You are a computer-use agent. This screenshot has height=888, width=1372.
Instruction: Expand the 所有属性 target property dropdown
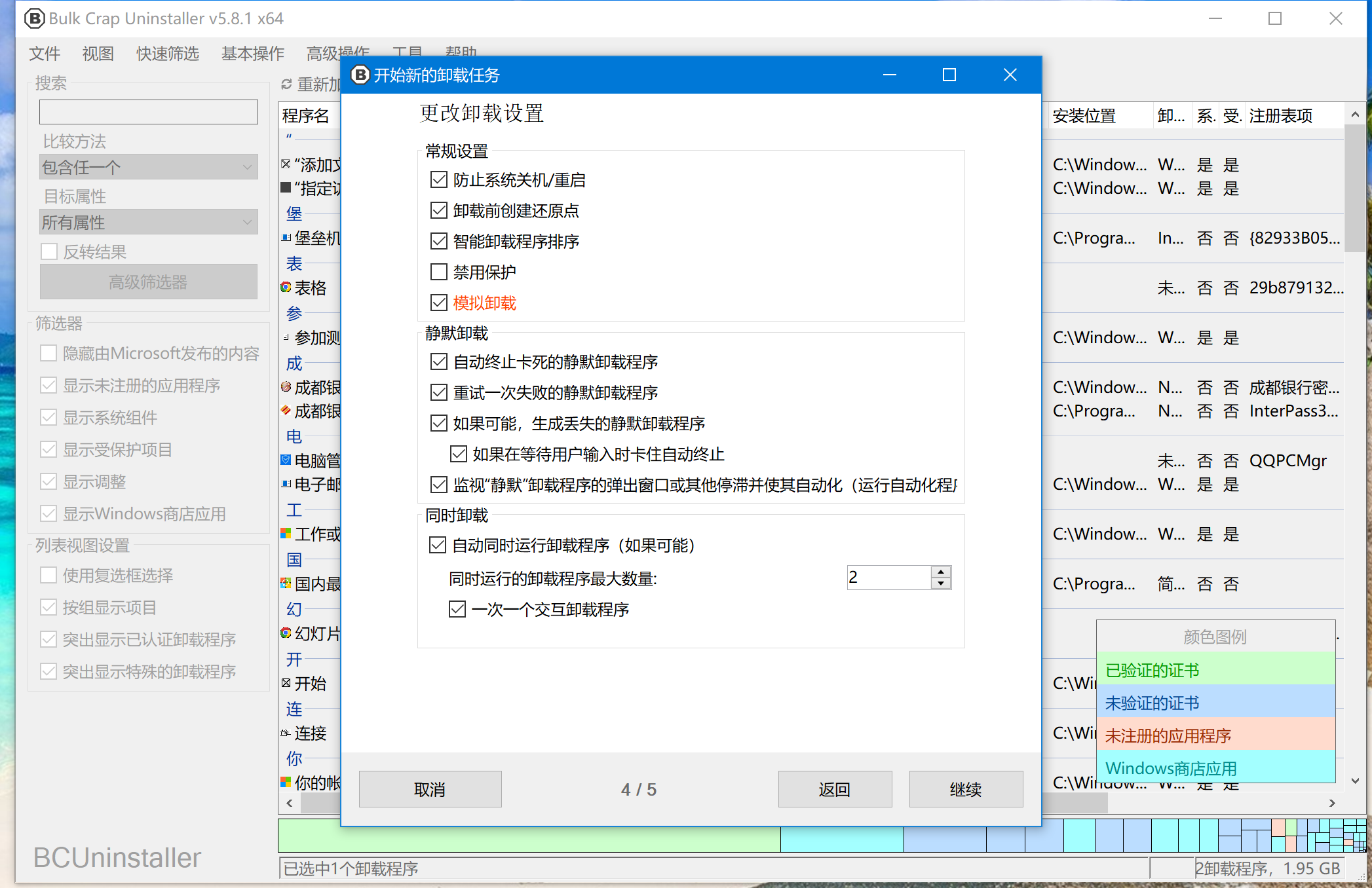[x=148, y=223]
